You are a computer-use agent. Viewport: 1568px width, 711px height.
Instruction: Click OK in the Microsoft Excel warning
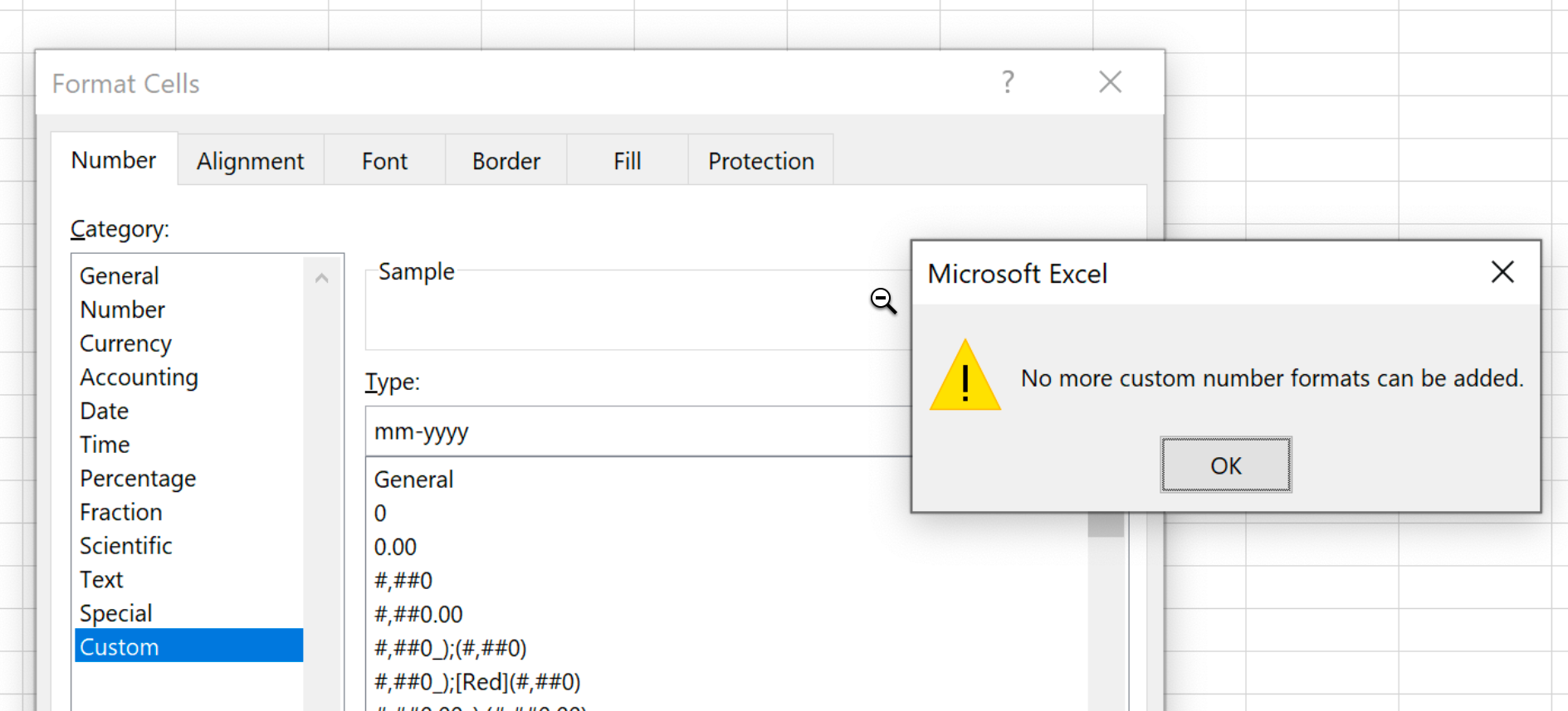pyautogui.click(x=1226, y=465)
